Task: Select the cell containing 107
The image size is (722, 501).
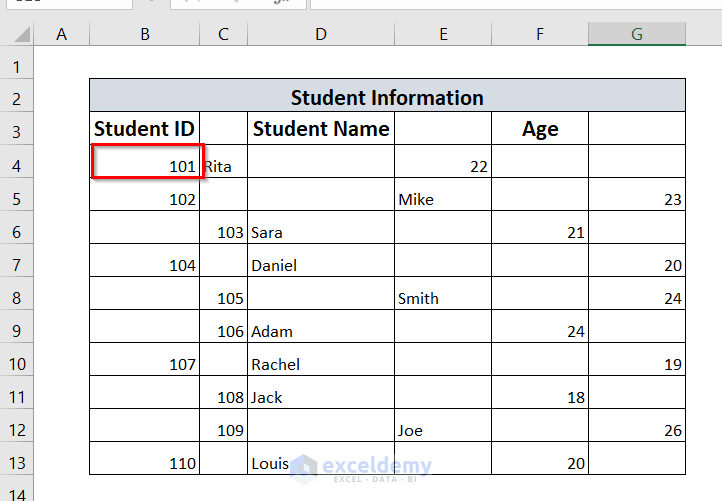Action: pos(145,360)
